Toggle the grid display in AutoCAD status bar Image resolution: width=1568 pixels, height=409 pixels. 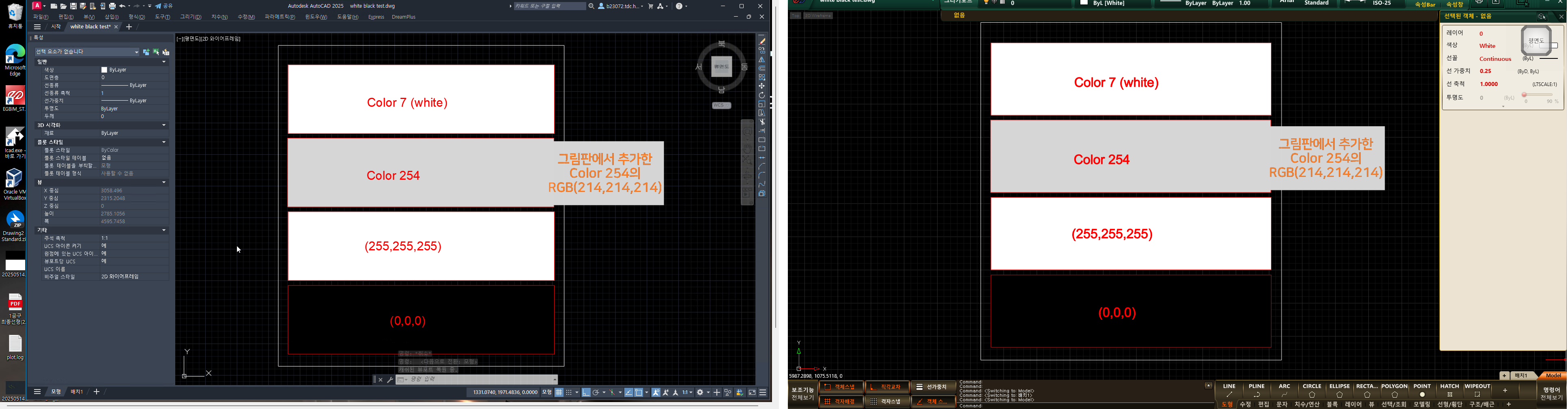point(559,393)
